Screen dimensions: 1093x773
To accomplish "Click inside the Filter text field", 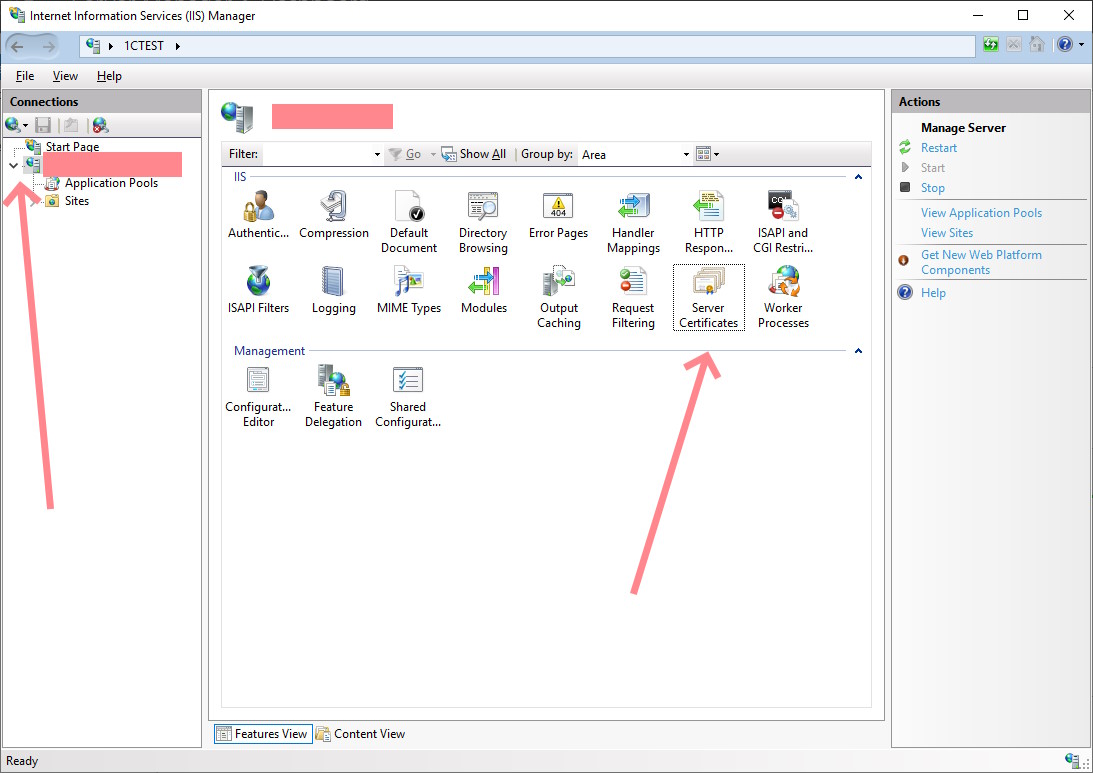I will tap(316, 155).
